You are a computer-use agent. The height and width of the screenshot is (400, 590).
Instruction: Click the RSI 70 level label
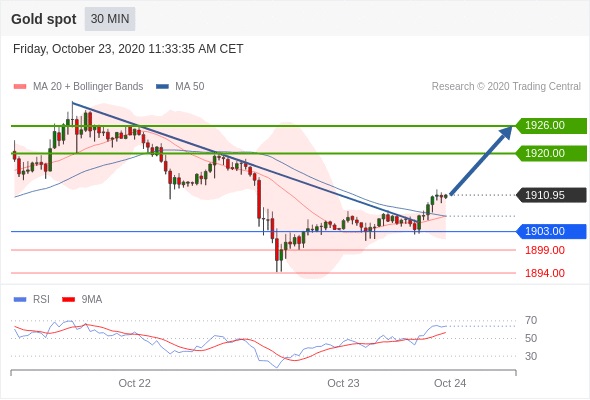[531, 321]
